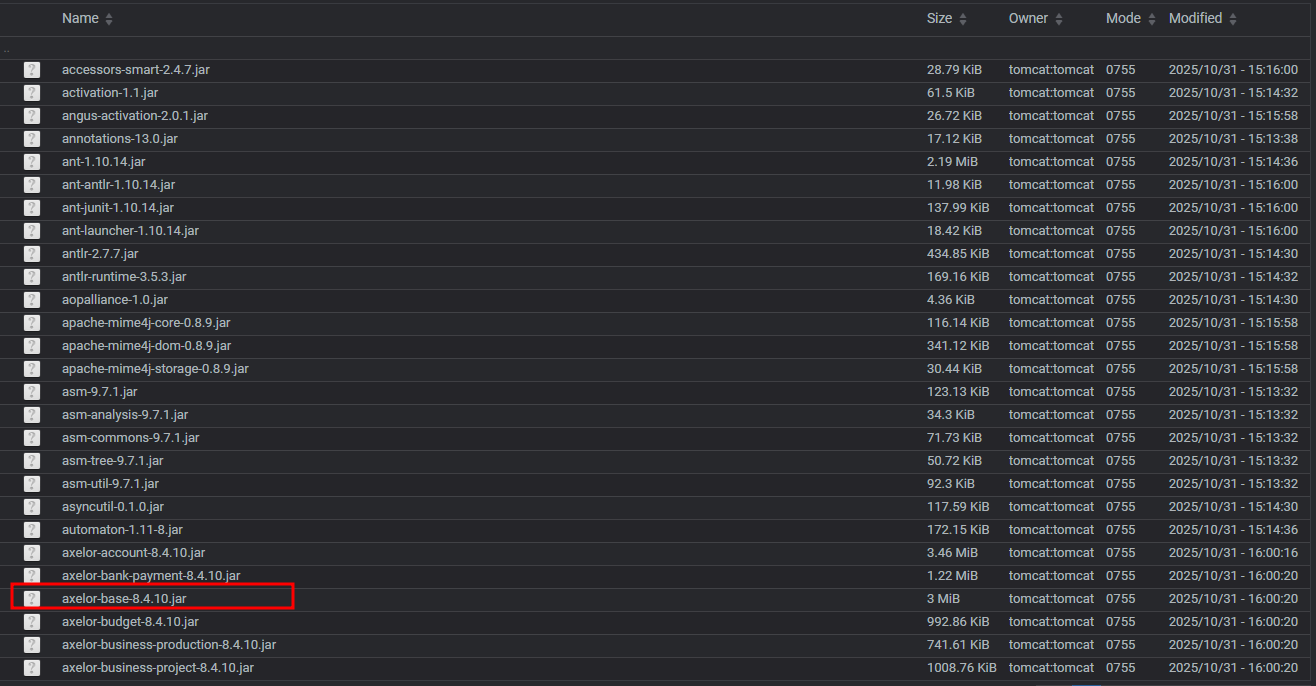Click the tomcat:tomcat owner of annotations-13.0.jar
Viewport: 1316px width, 686px height.
tap(1051, 139)
